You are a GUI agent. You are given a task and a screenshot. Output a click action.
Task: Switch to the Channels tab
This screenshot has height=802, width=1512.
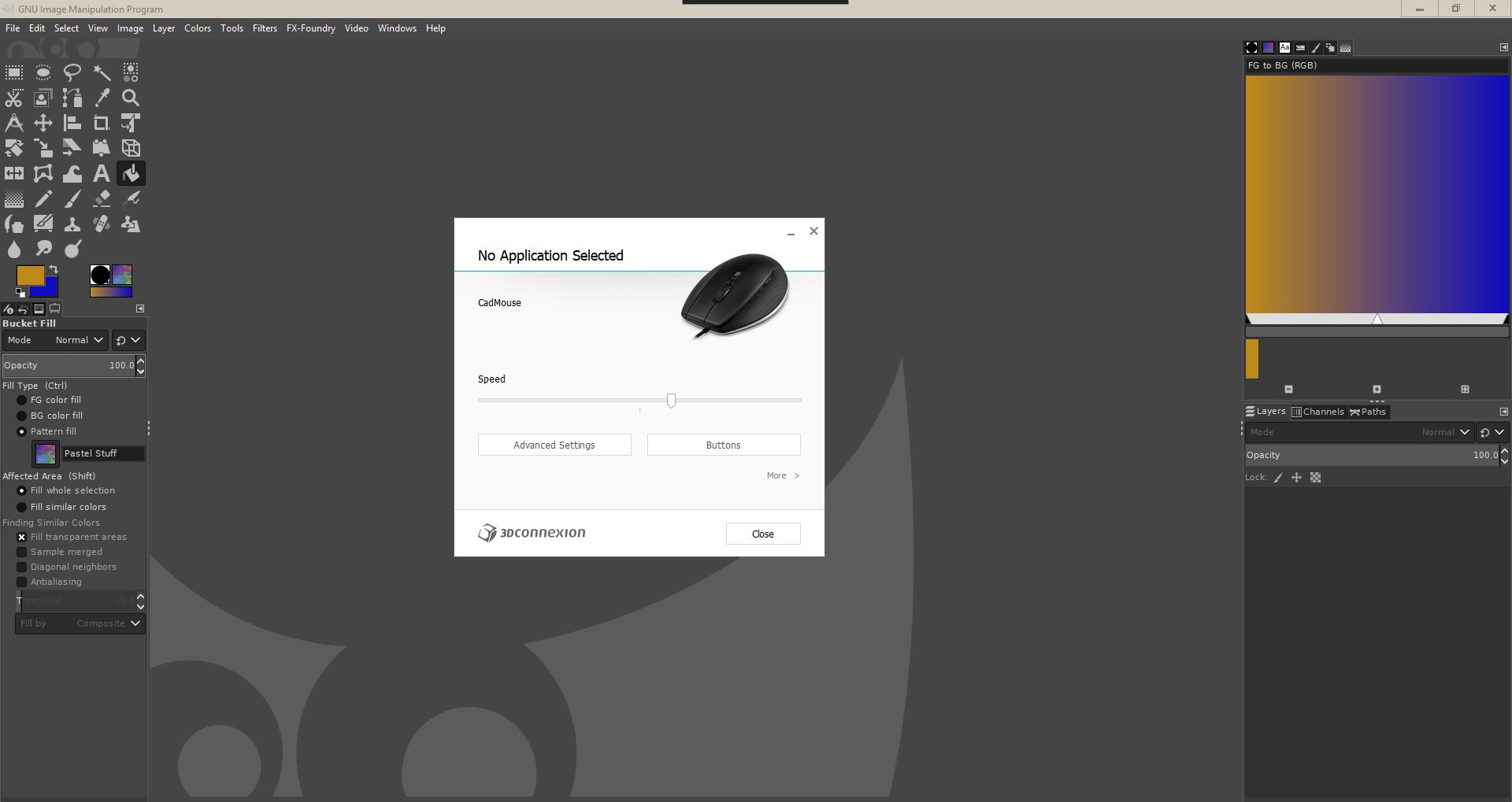[1317, 412]
